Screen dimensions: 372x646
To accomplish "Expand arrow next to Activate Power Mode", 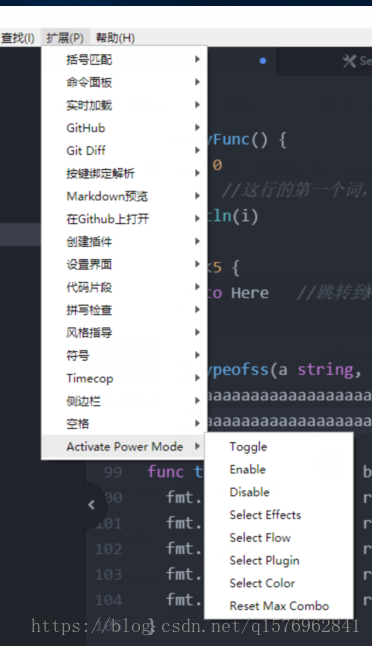I will 197,446.
